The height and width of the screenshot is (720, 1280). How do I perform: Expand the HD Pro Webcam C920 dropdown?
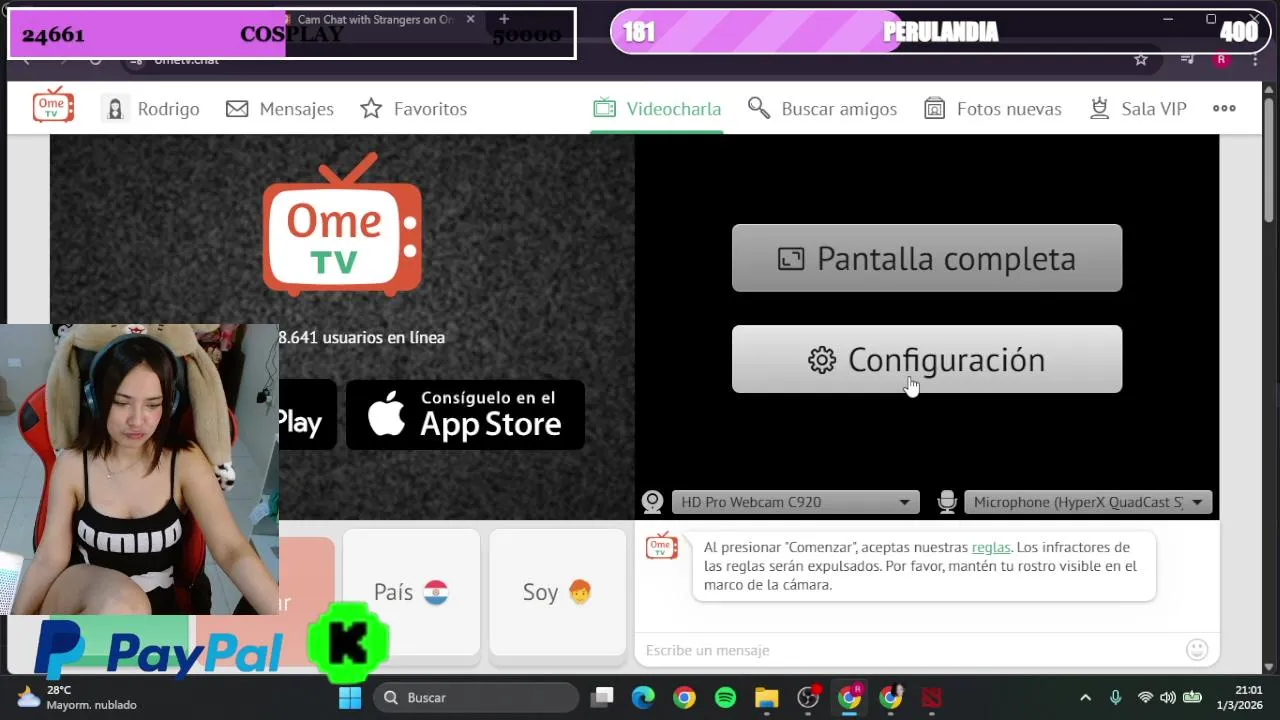795,502
